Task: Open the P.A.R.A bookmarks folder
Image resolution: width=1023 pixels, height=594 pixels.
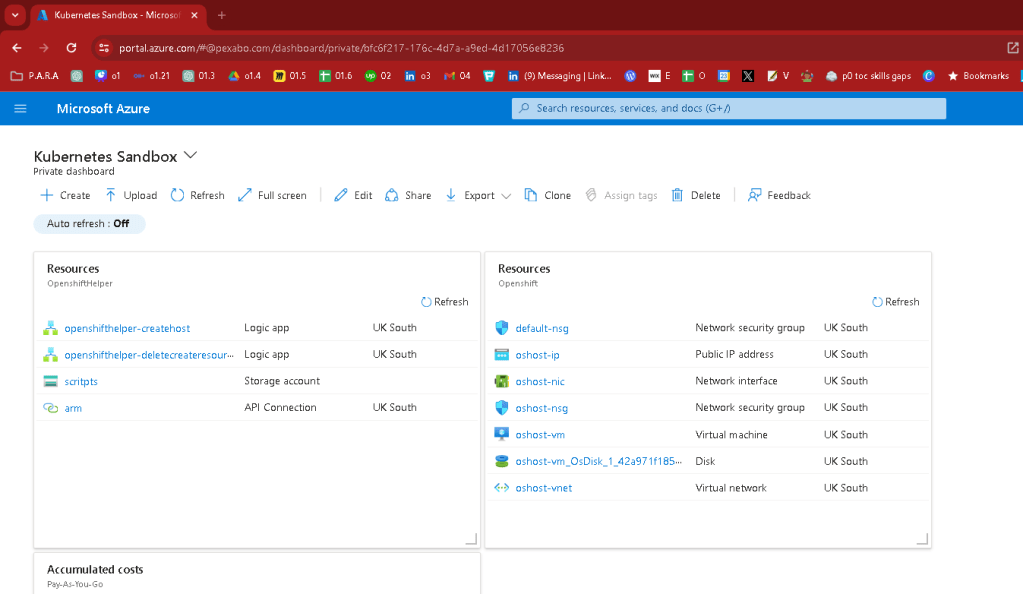Action: (x=35, y=76)
